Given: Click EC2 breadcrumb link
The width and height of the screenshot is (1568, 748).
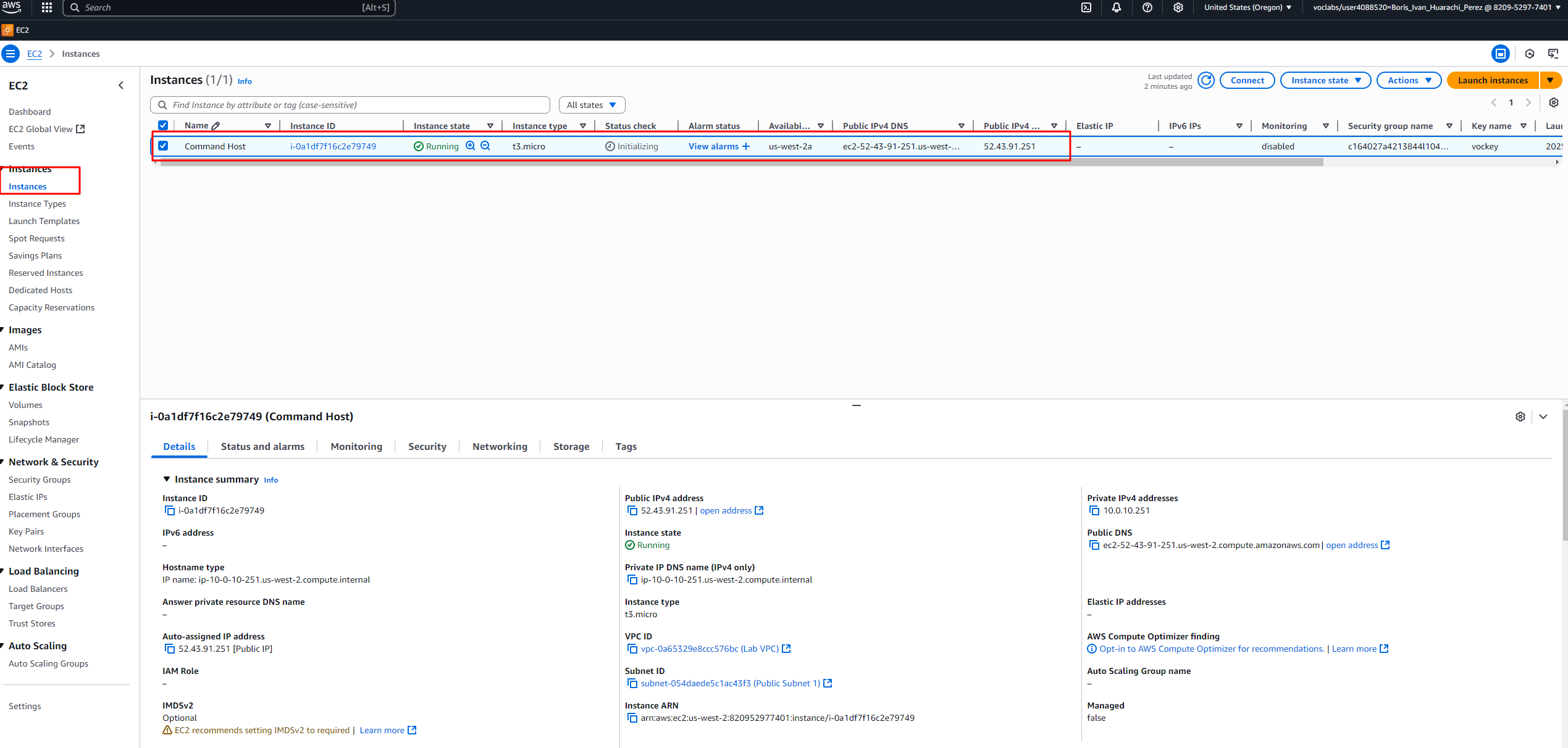Looking at the screenshot, I should tap(35, 54).
